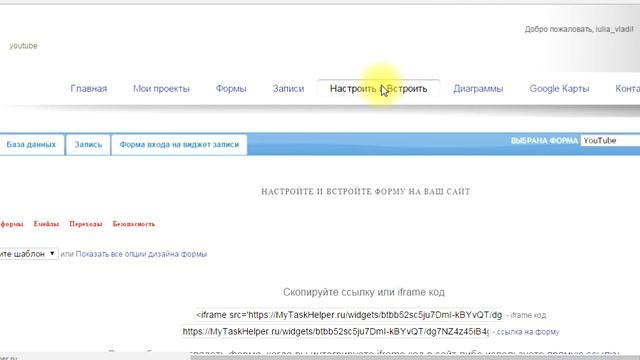Click the youtube project label
This screenshot has height=360, width=640.
pos(24,46)
